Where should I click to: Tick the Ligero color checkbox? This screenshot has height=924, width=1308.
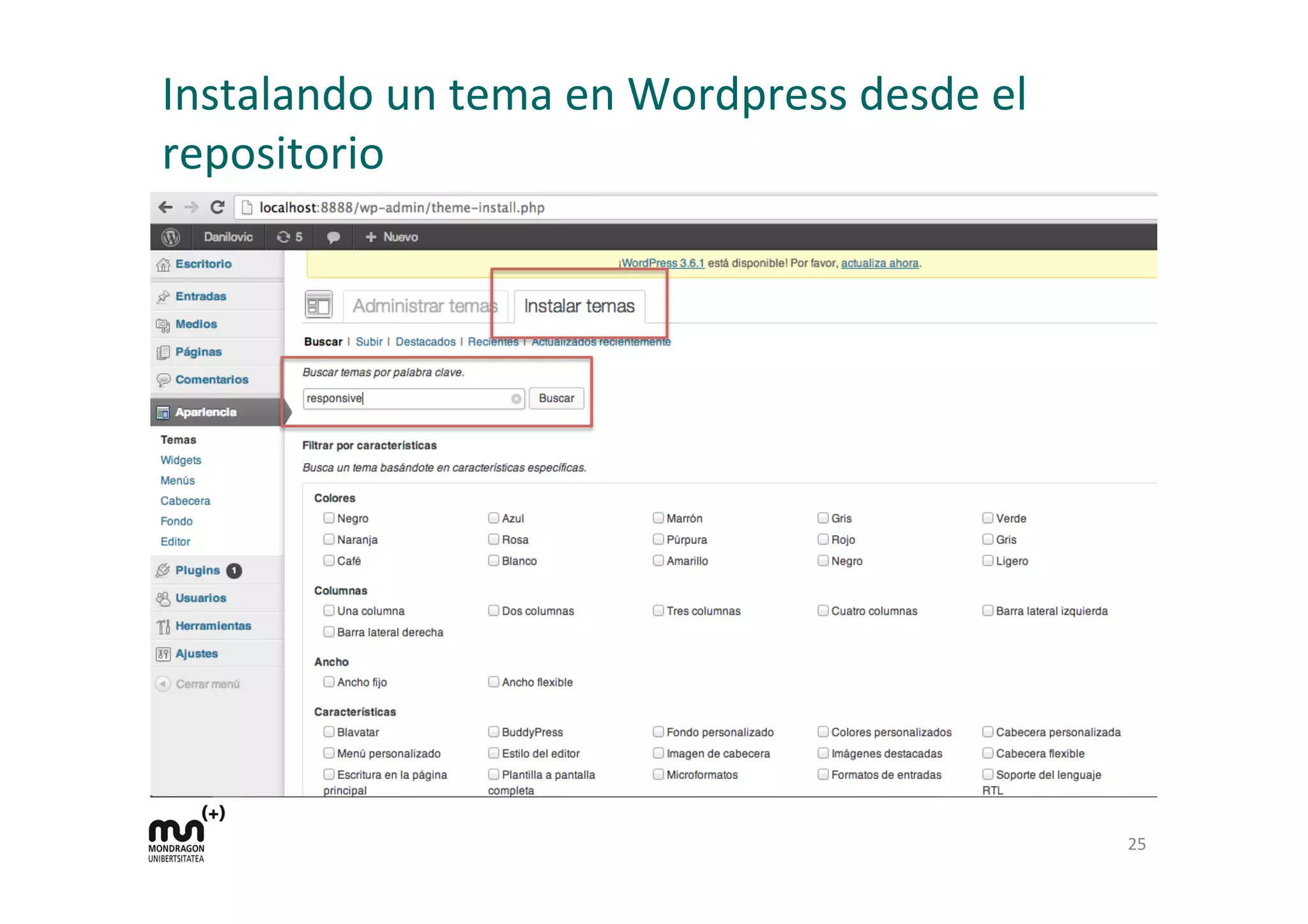coord(988,560)
